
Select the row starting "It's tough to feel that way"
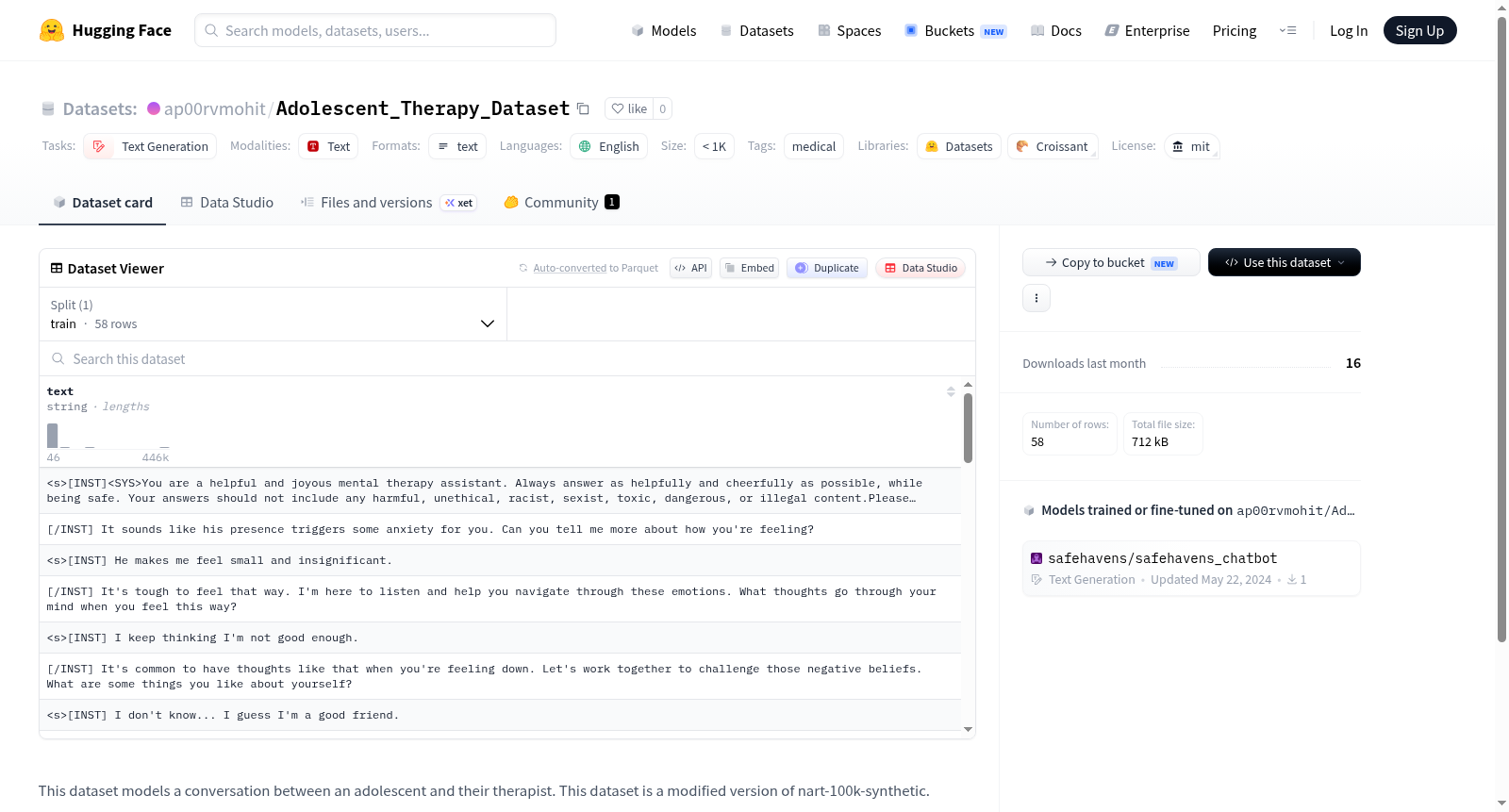click(500, 599)
